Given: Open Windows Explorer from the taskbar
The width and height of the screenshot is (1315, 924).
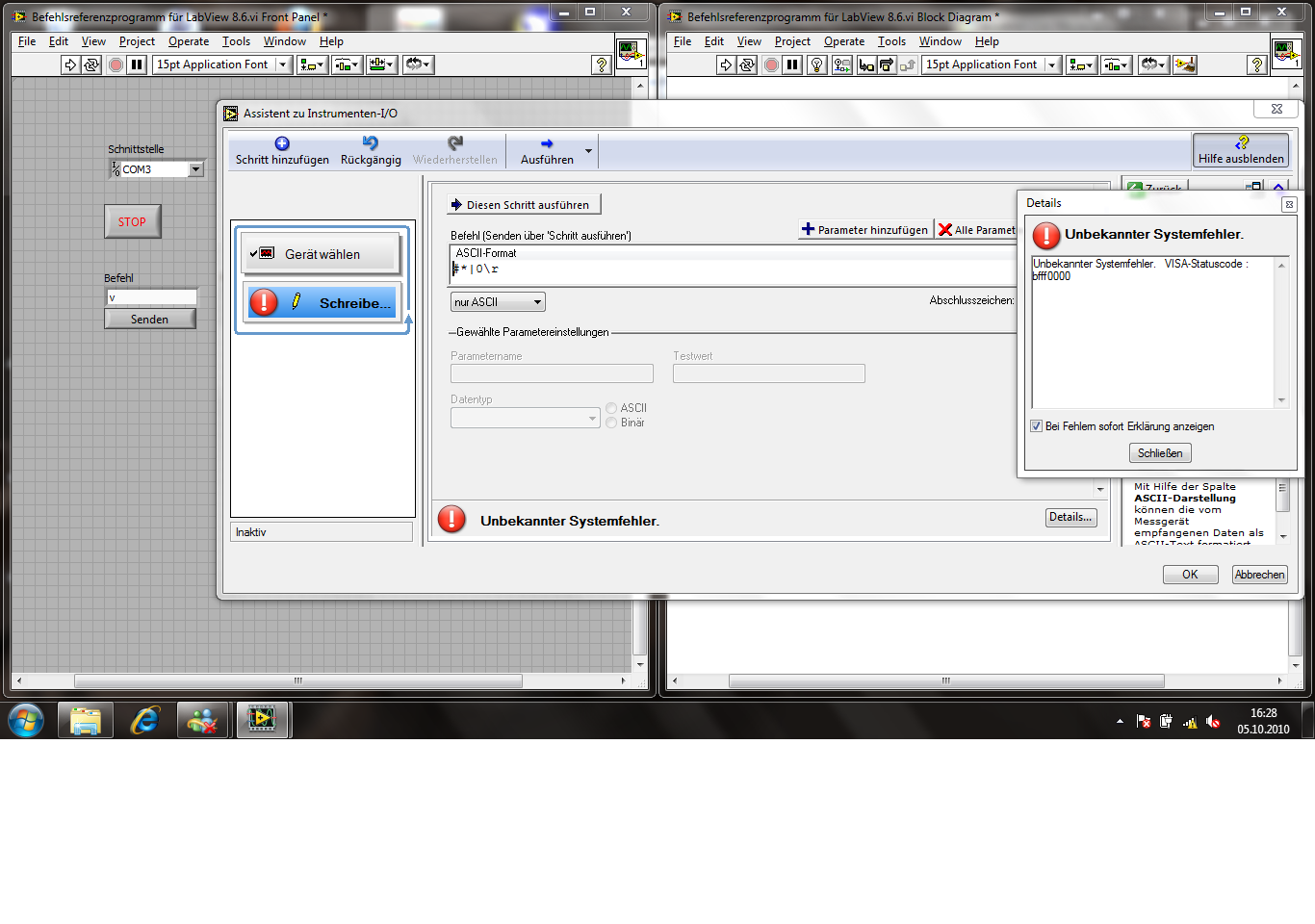Looking at the screenshot, I should point(86,720).
